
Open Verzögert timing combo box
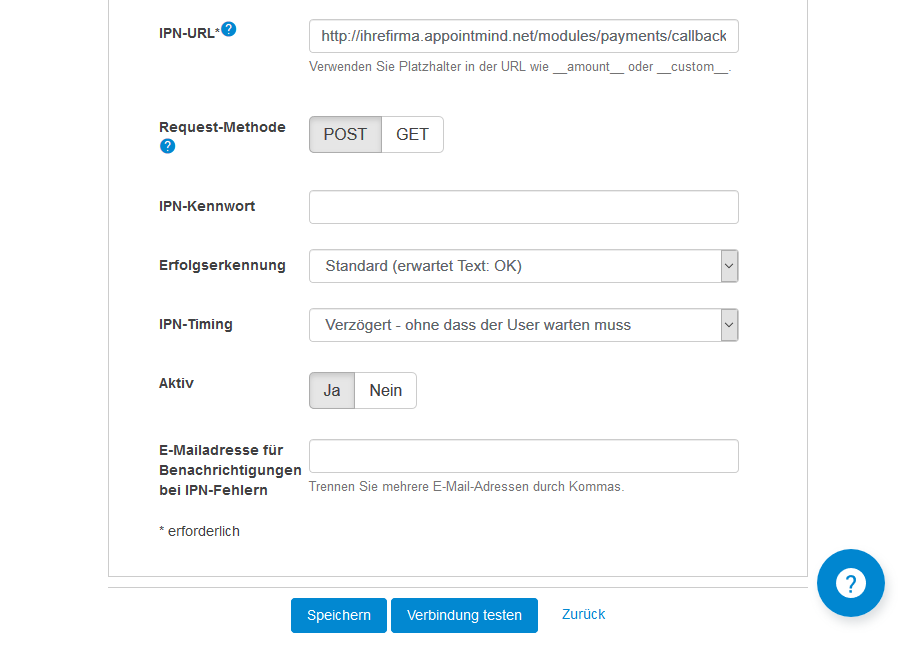(x=523, y=325)
